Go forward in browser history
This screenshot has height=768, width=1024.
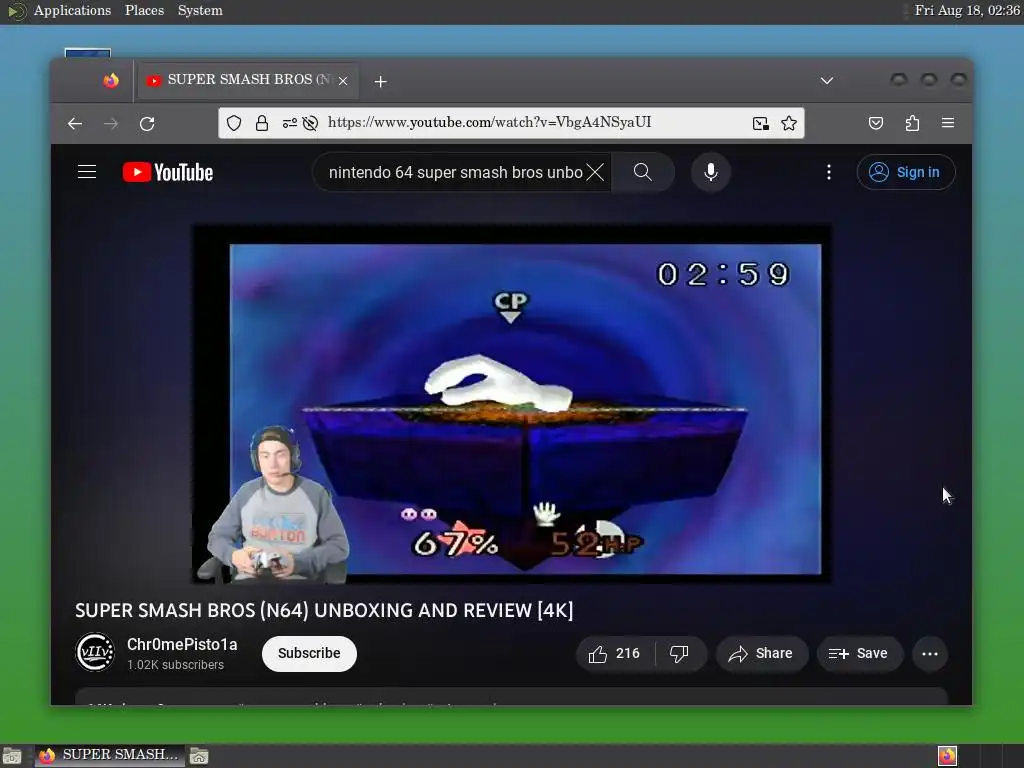pyautogui.click(x=111, y=123)
